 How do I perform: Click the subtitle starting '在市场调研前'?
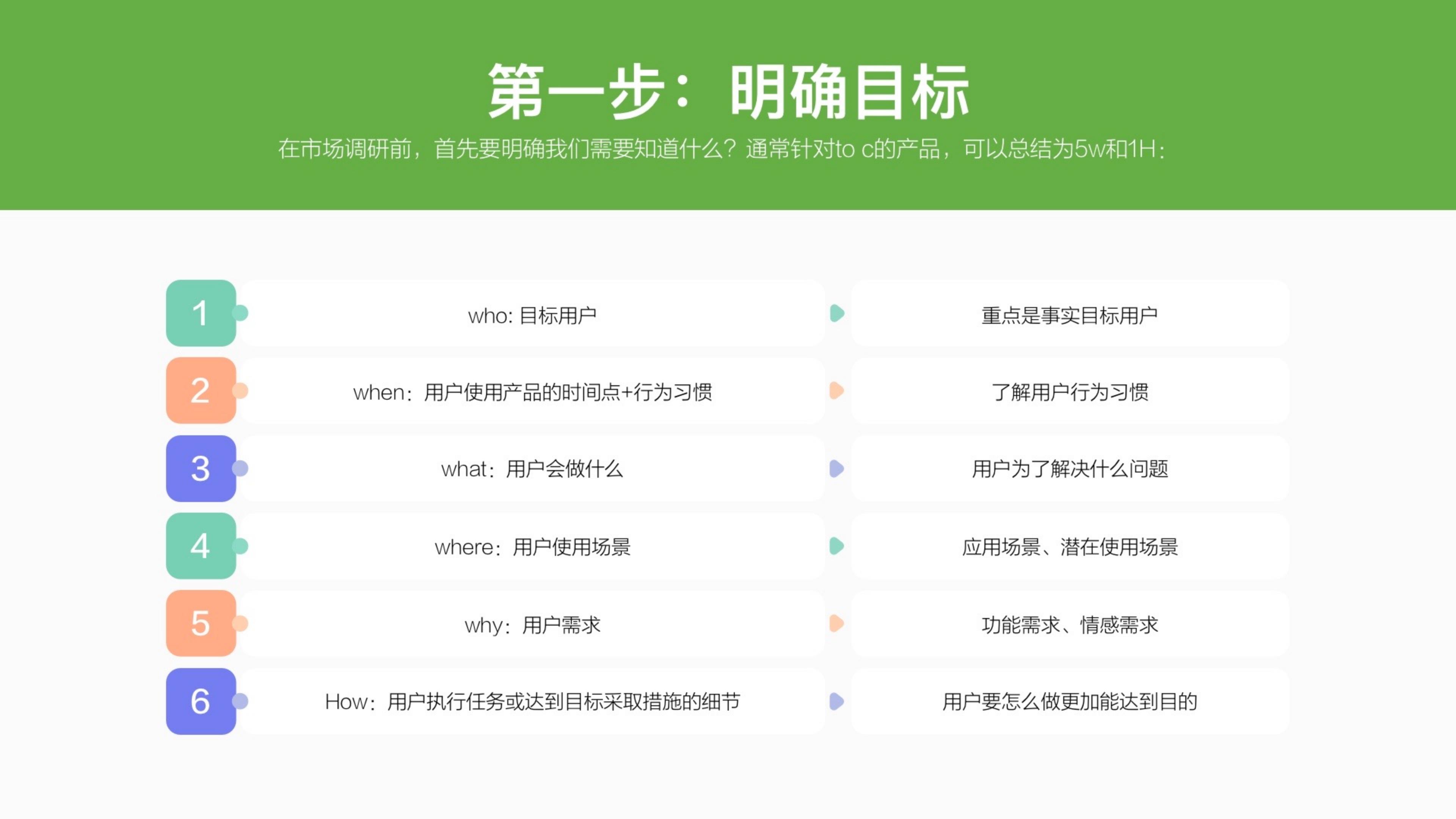tap(722, 149)
